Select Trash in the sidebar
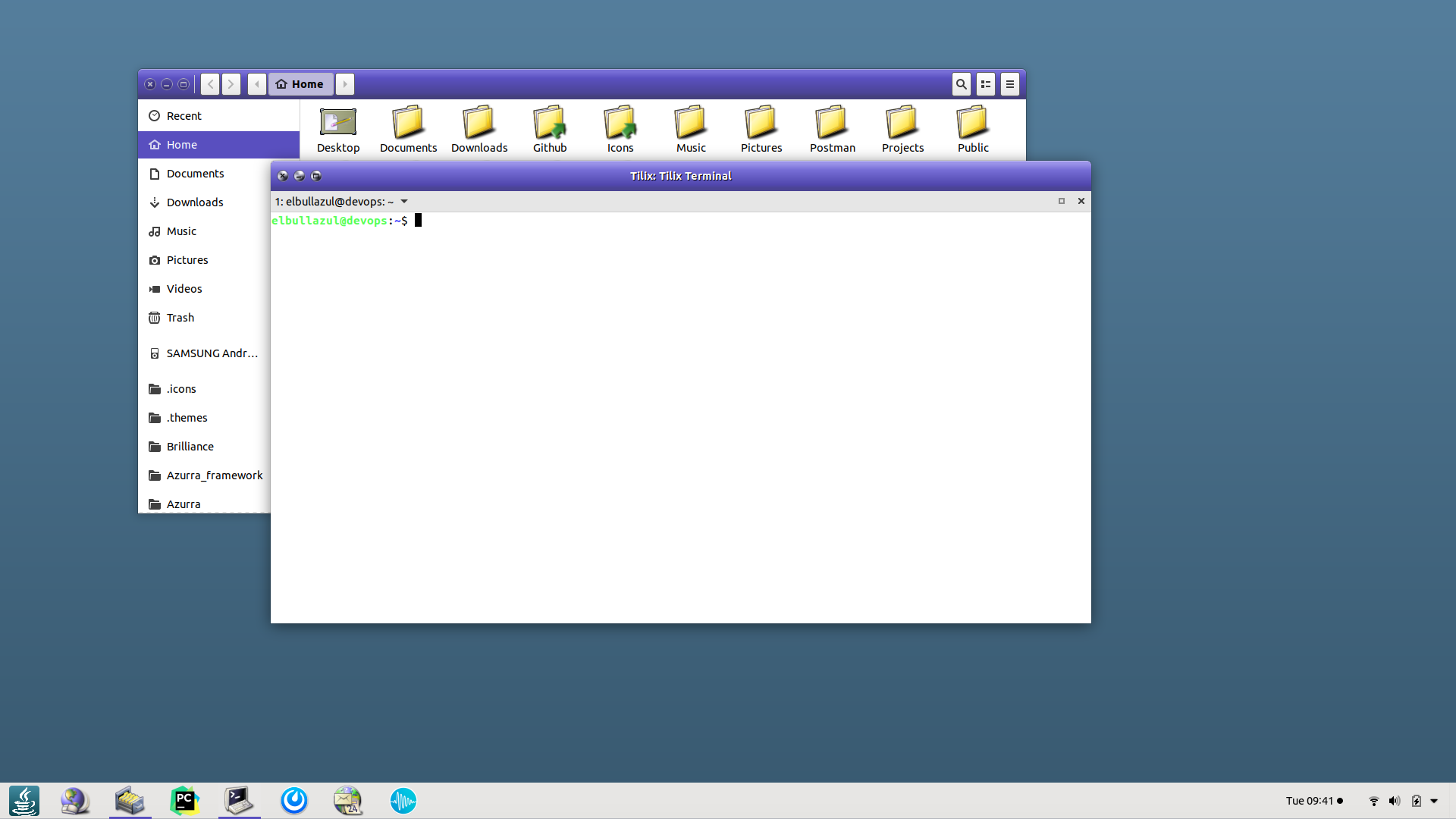 [x=180, y=318]
